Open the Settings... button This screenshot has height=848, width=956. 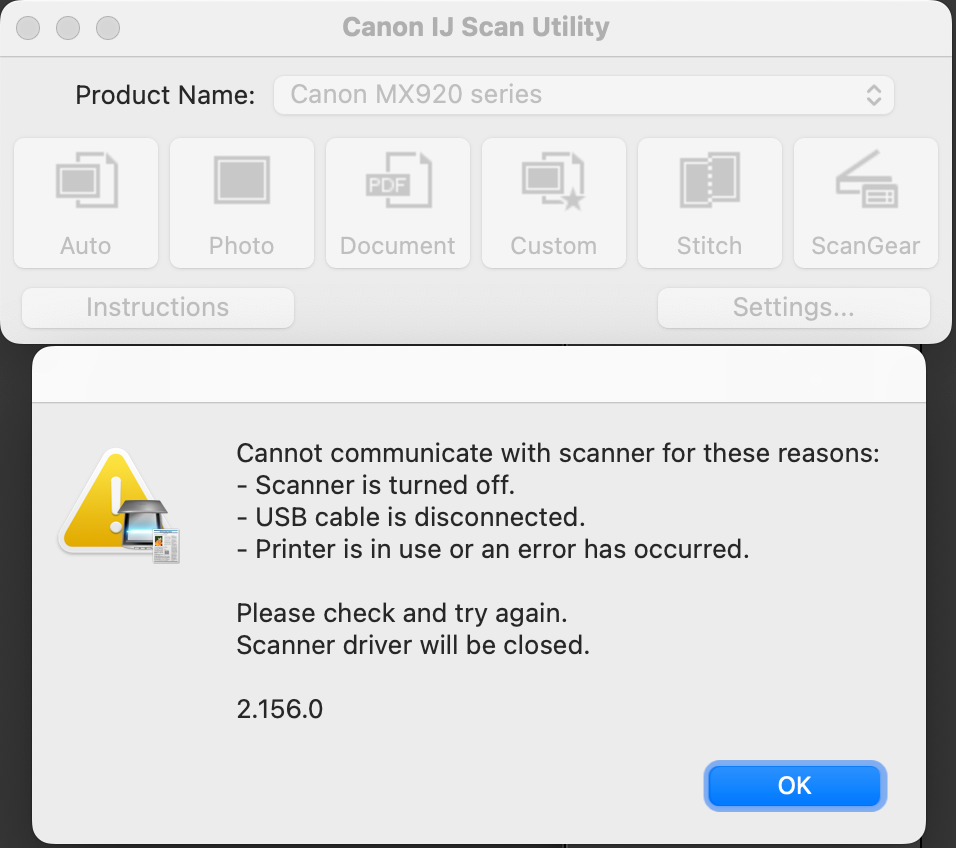(x=794, y=308)
